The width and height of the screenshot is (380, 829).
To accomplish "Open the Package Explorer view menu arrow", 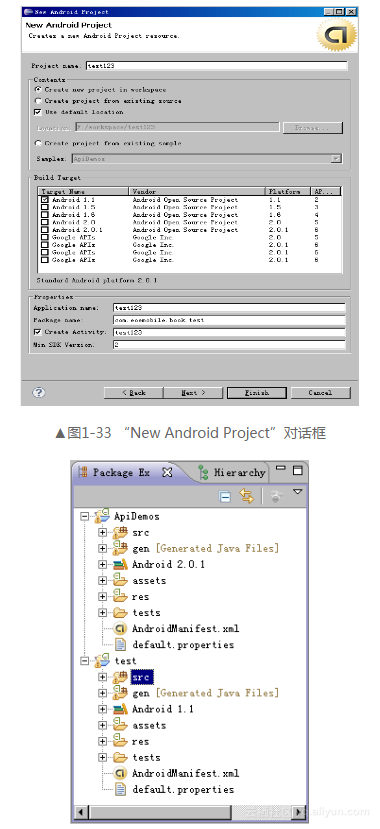I will (298, 492).
